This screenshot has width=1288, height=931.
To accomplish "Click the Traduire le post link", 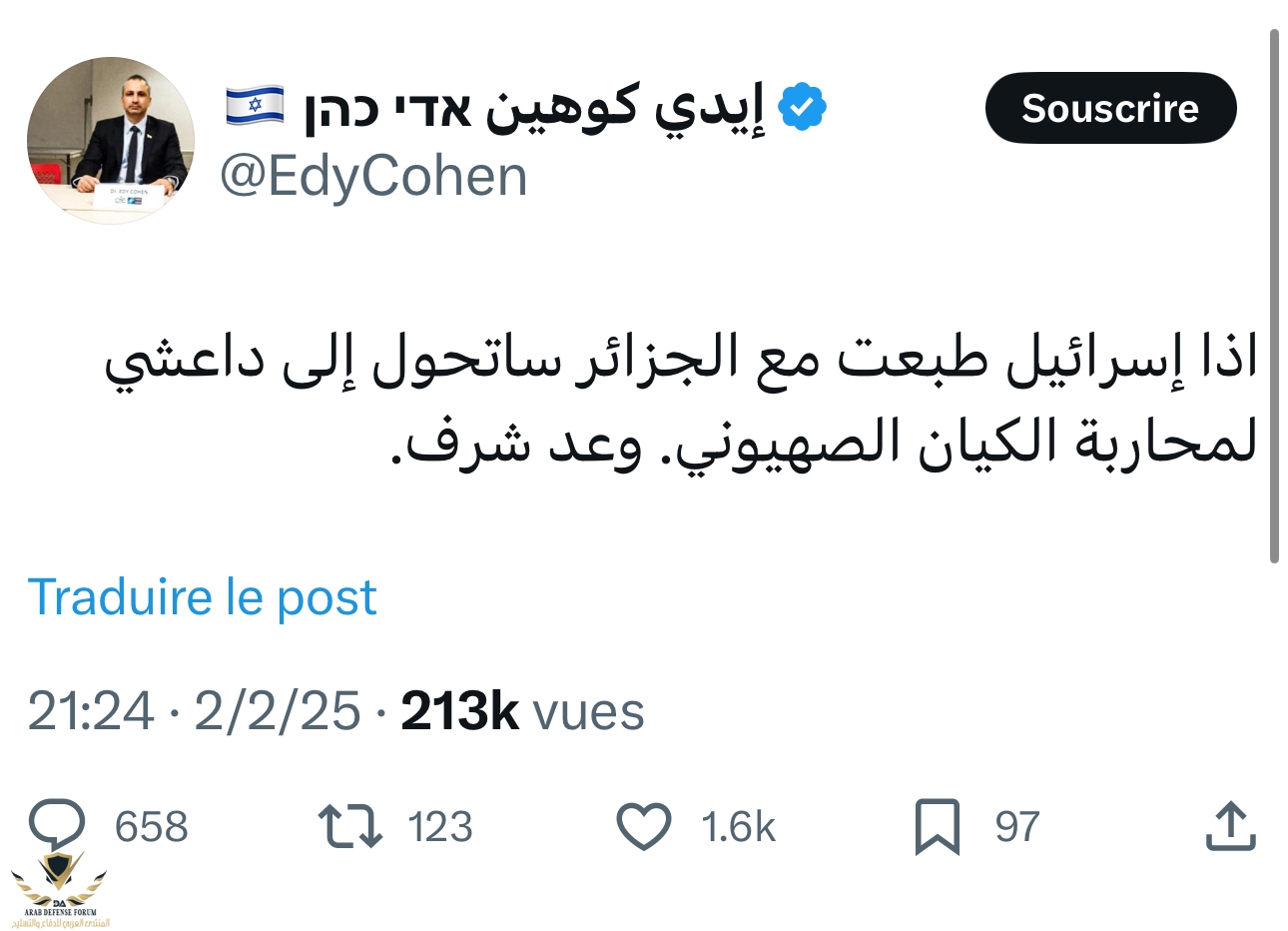I will pyautogui.click(x=203, y=597).
